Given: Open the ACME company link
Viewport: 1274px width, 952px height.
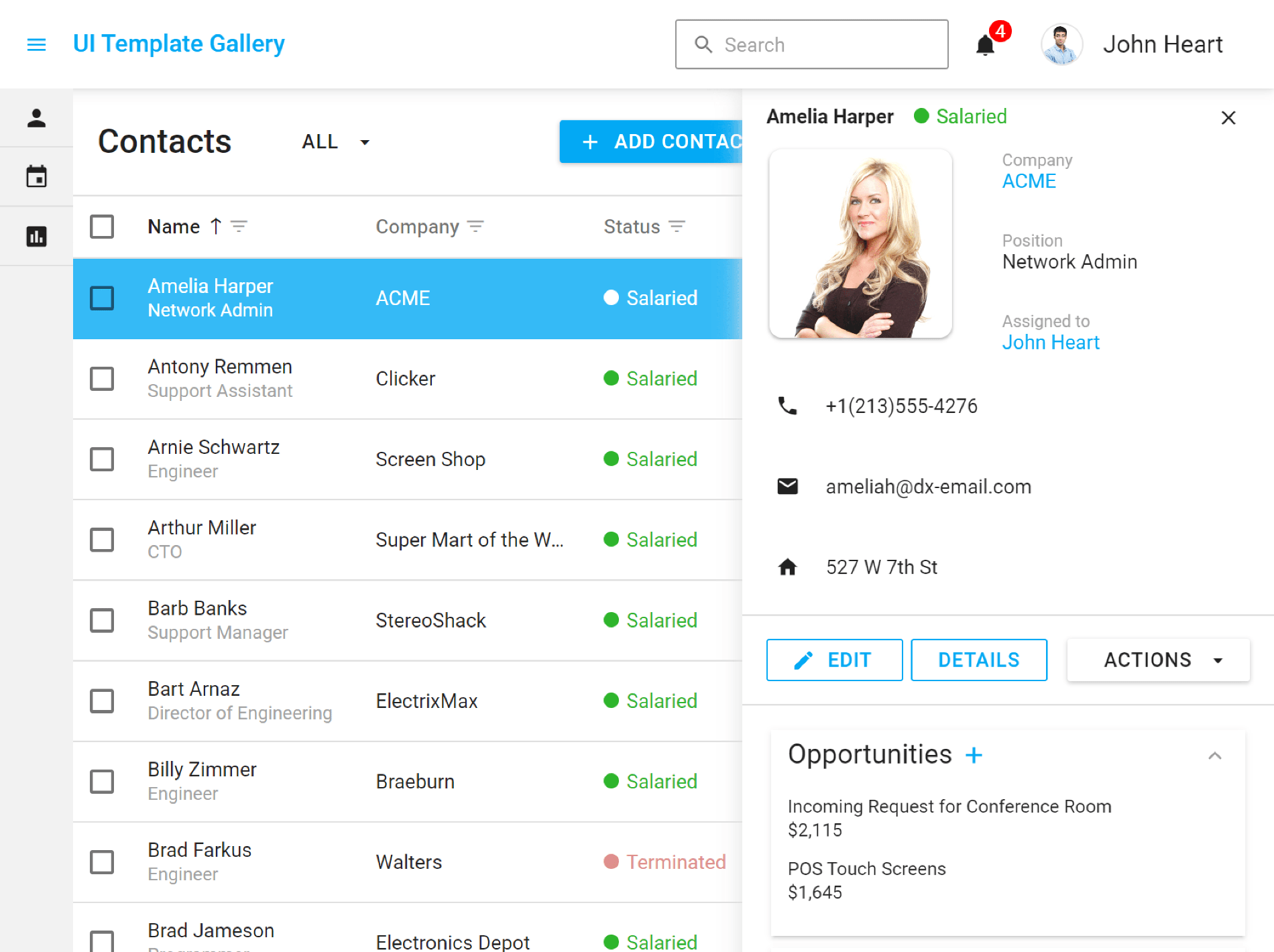Looking at the screenshot, I should pos(1029,181).
